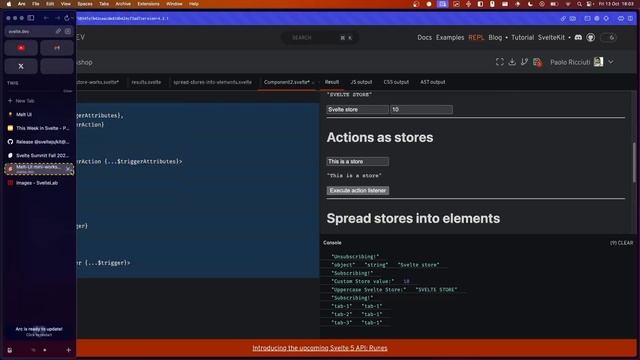Click the result pane scrollbar
This screenshot has height=360, width=640.
[x=633, y=162]
